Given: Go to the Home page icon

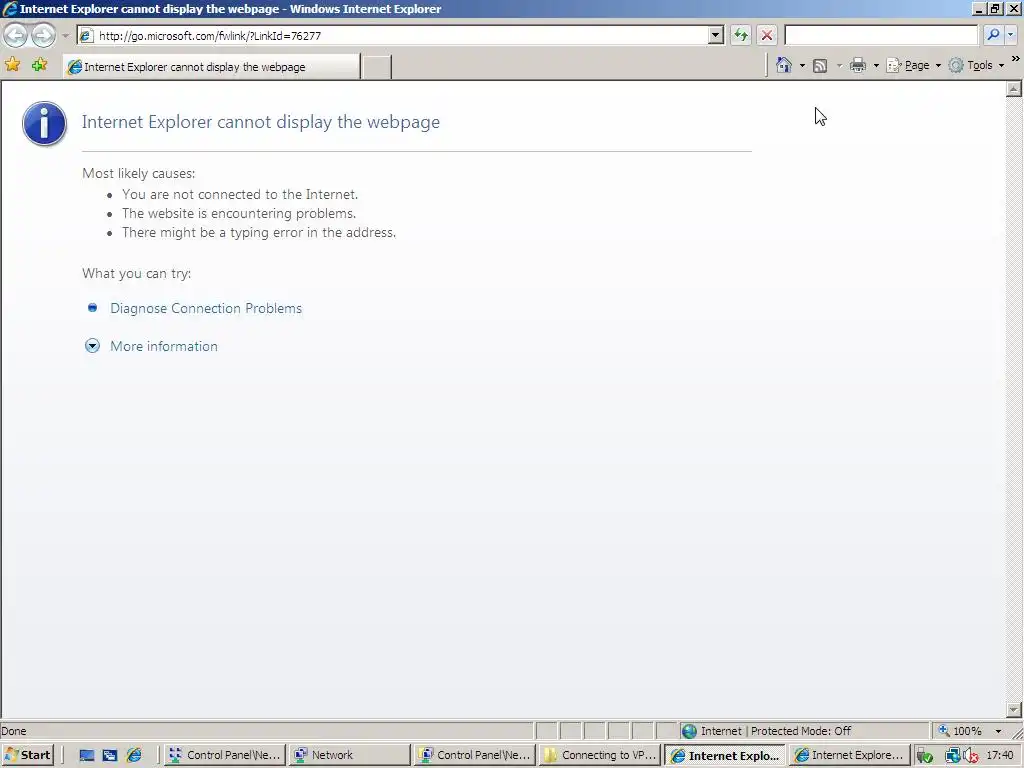Looking at the screenshot, I should tap(784, 65).
